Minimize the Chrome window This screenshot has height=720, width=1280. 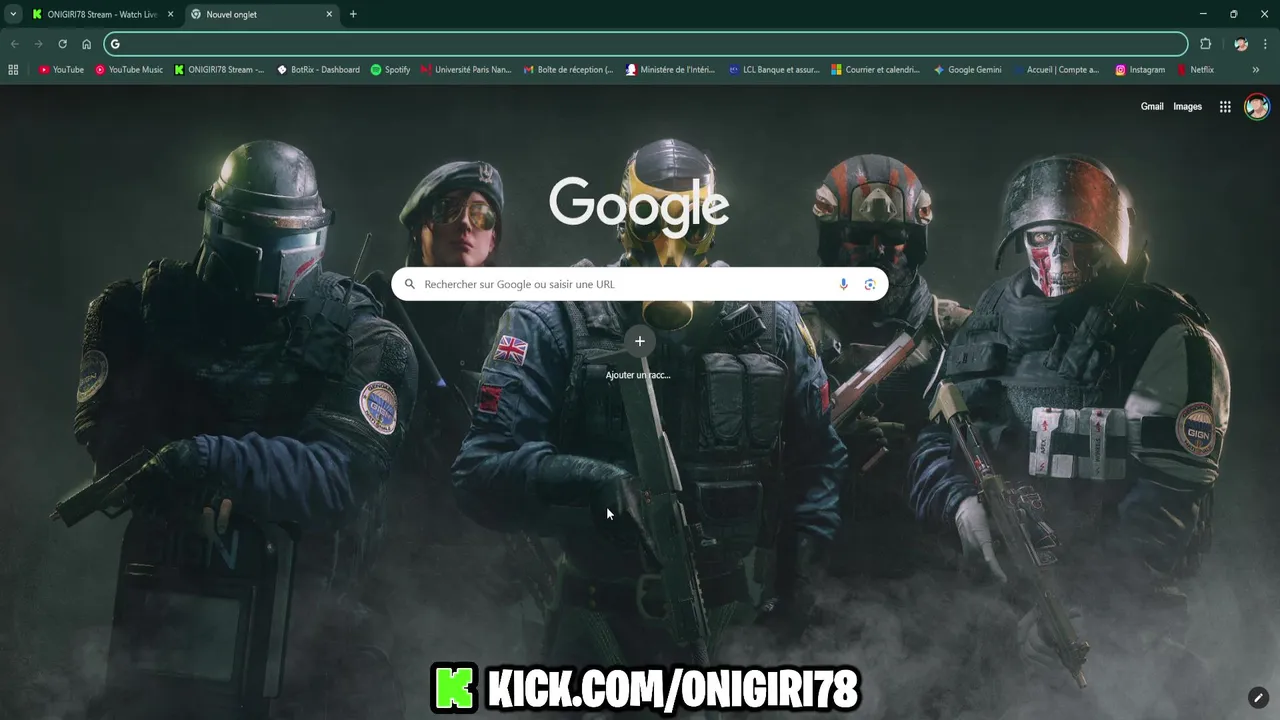(x=1203, y=14)
